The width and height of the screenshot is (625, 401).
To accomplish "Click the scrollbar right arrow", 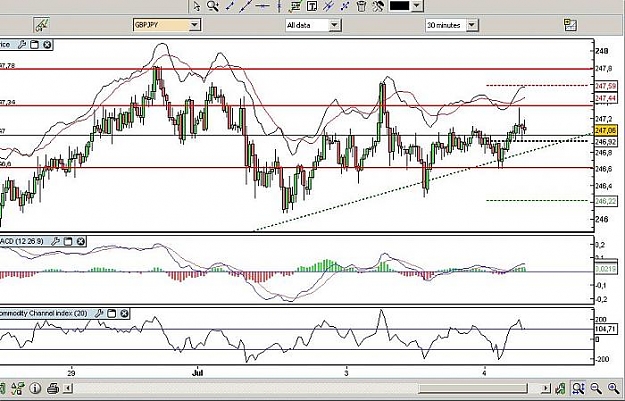I will point(545,388).
